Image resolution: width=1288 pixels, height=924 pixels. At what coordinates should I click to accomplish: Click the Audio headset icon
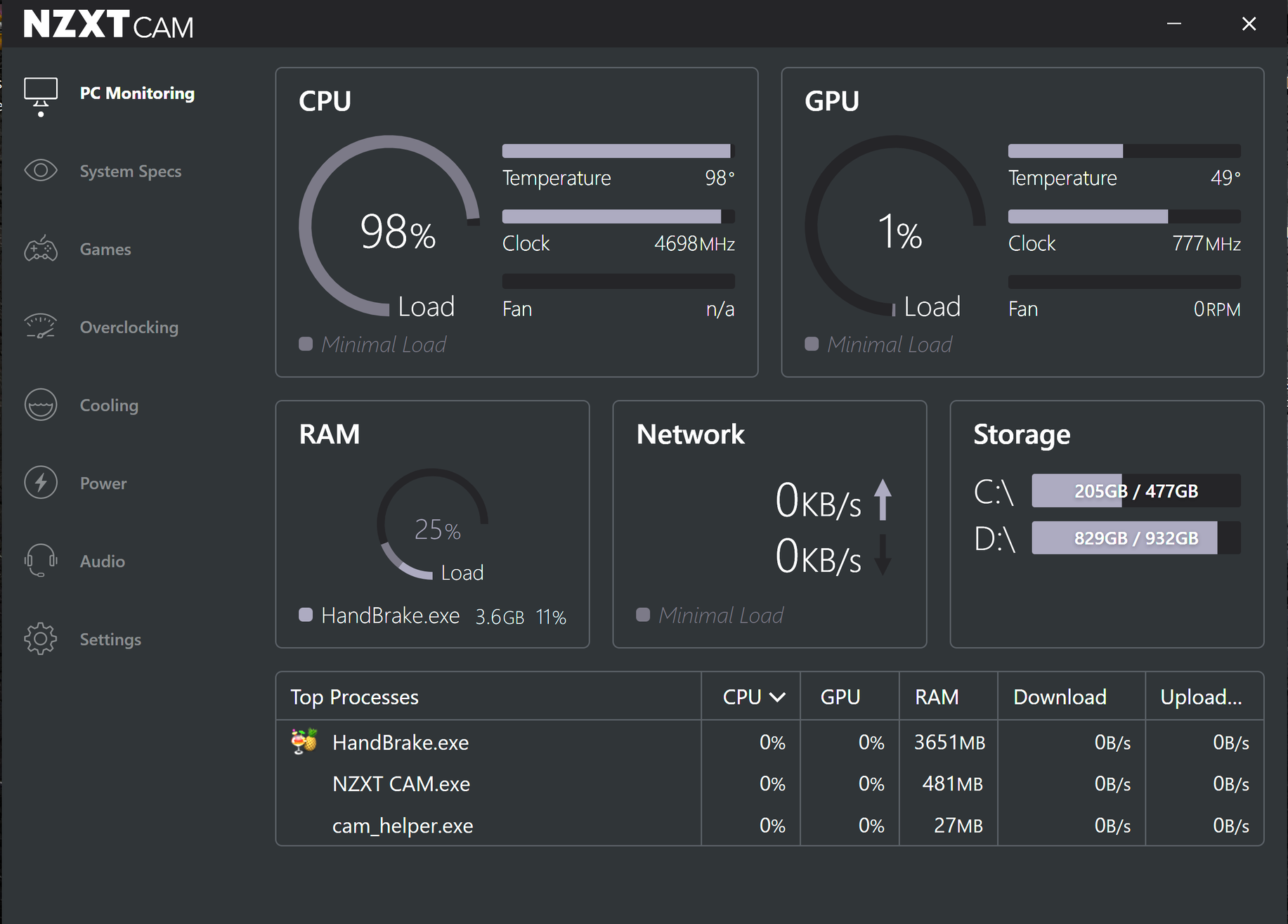41,561
